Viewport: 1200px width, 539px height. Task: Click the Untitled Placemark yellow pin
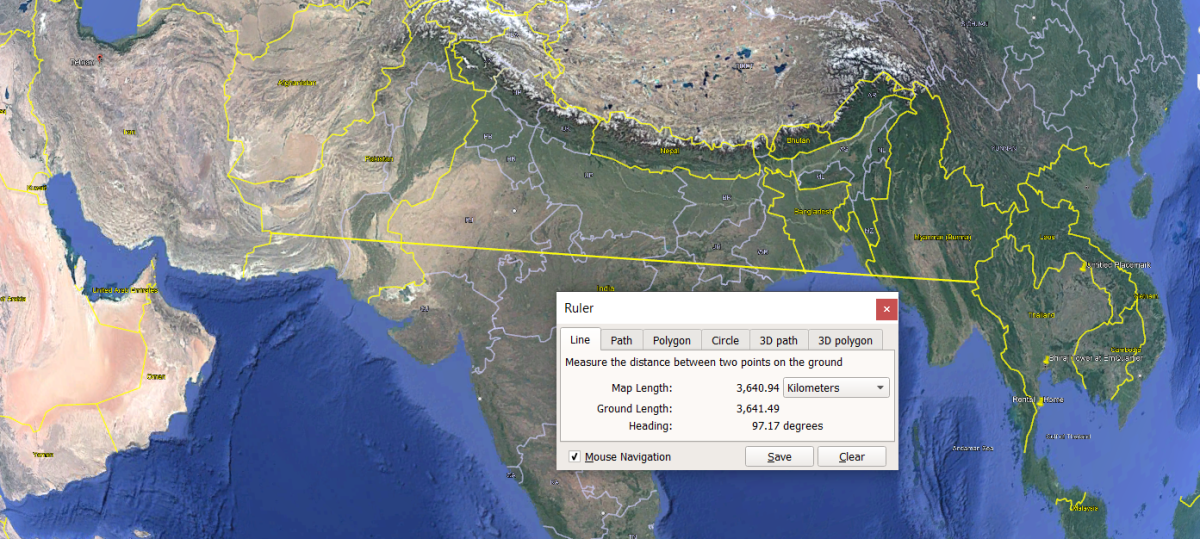point(1082,267)
